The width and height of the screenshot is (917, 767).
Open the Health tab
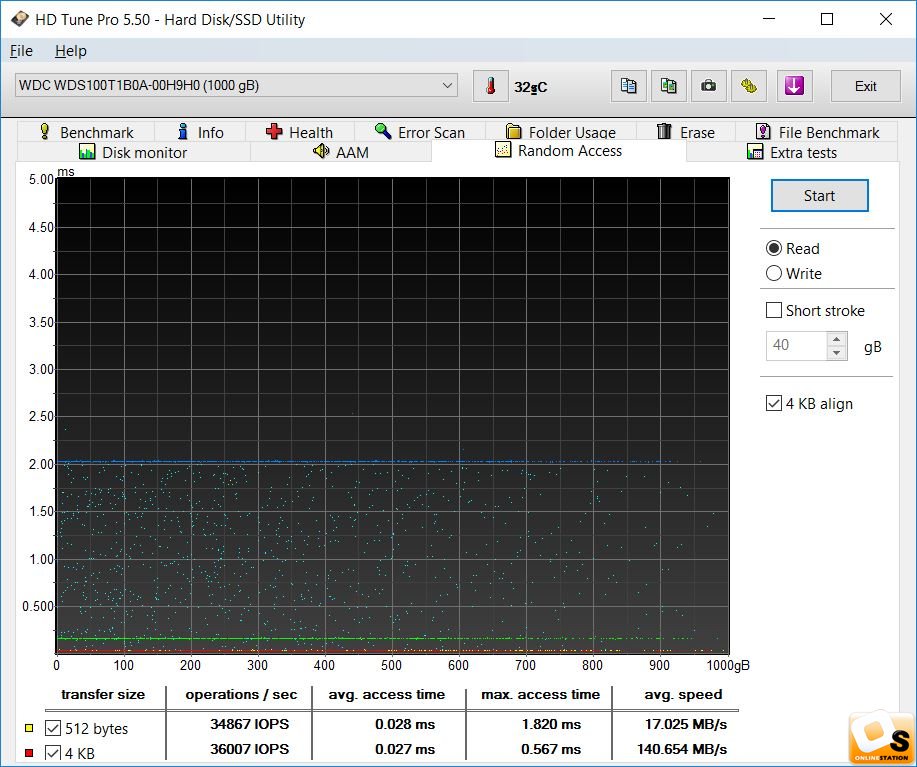(299, 132)
